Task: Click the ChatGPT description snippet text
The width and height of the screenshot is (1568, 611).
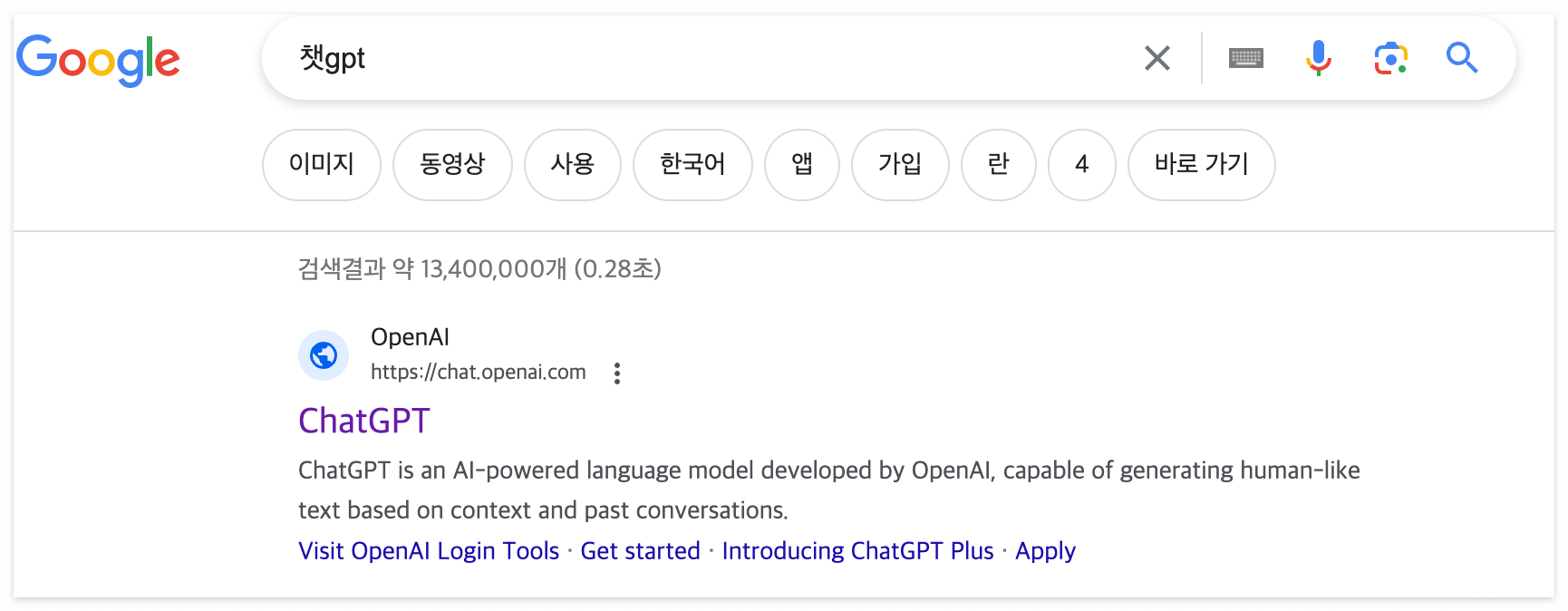Action: pos(829,490)
